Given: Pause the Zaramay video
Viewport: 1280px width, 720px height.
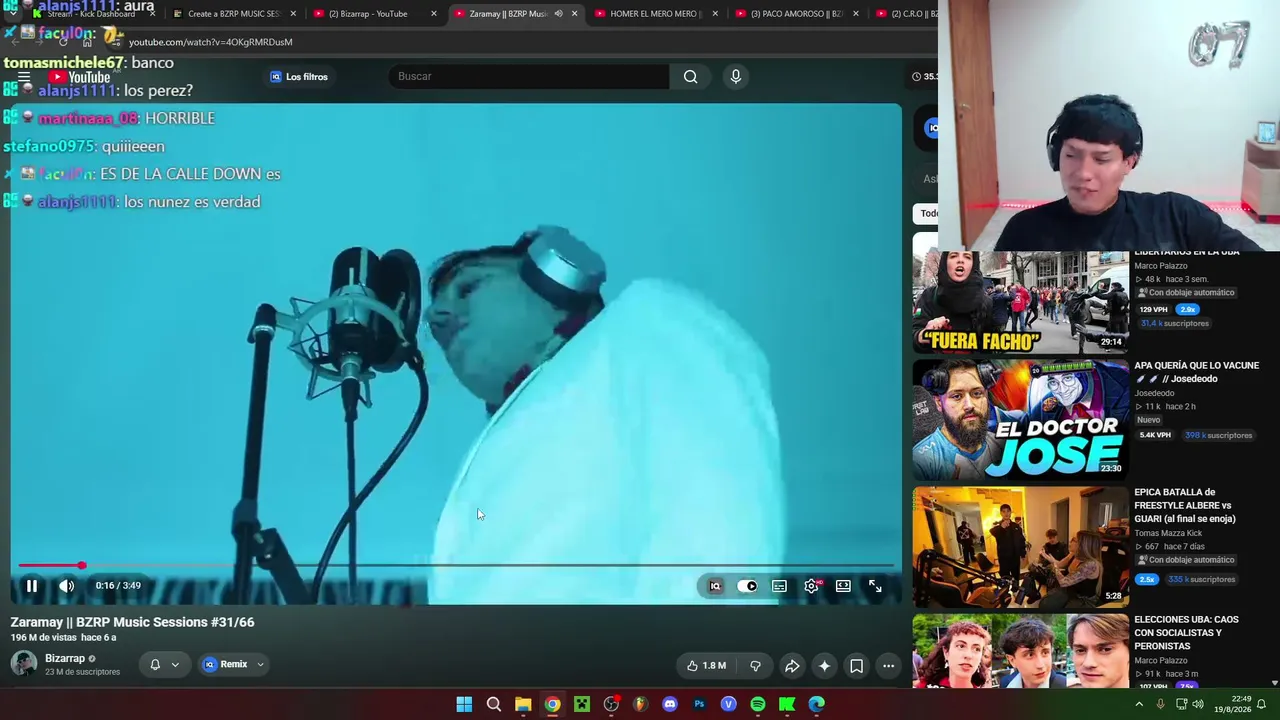Looking at the screenshot, I should 31,586.
